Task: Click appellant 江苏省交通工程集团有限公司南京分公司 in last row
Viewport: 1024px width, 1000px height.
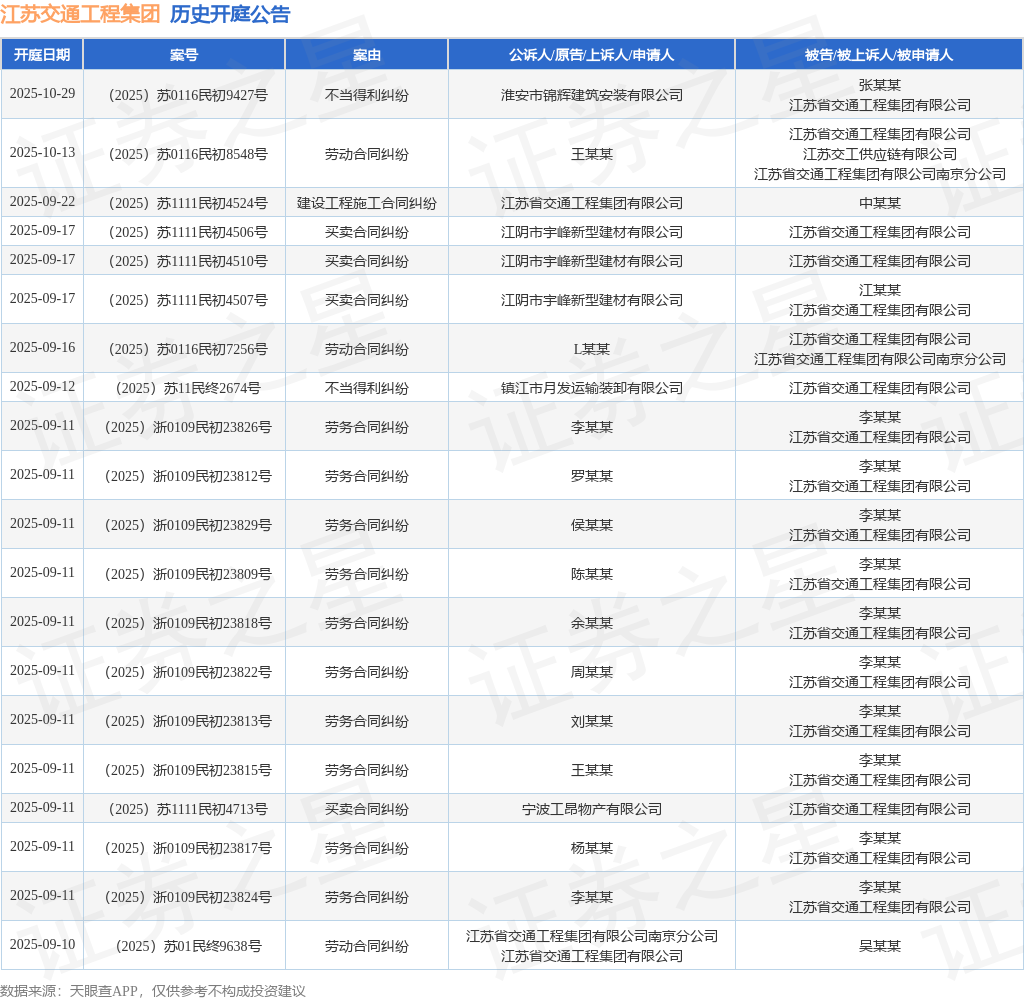Action: [x=592, y=936]
